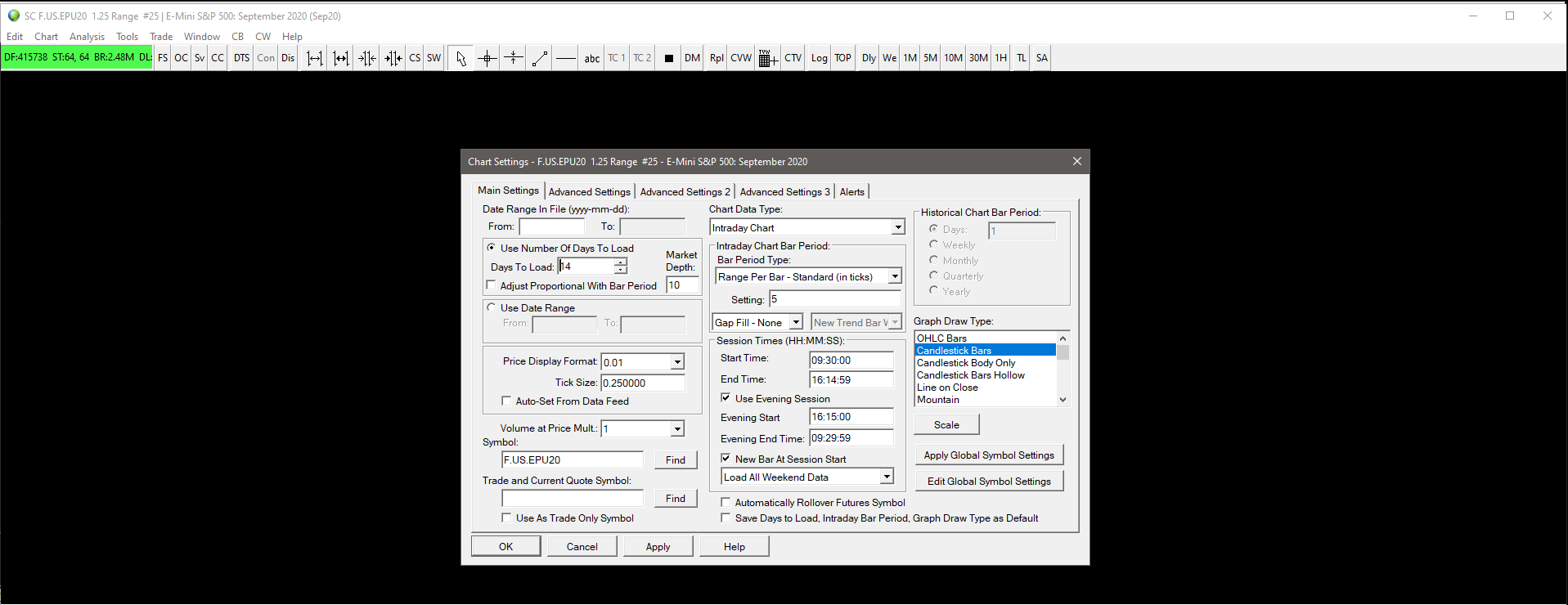Enable Adjust Proportional With Bar Period checkbox
This screenshot has width=1568, height=605.
[492, 285]
